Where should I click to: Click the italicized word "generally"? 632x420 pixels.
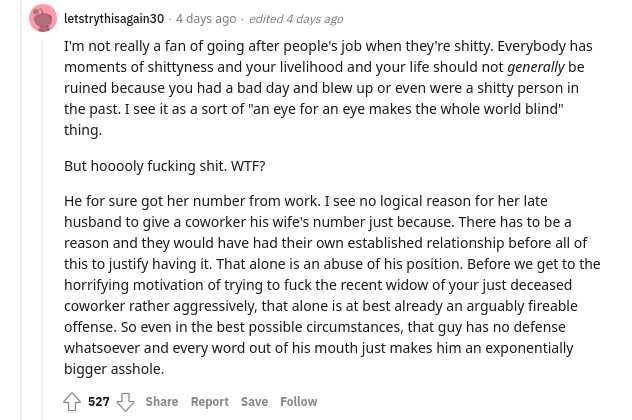(x=536, y=67)
